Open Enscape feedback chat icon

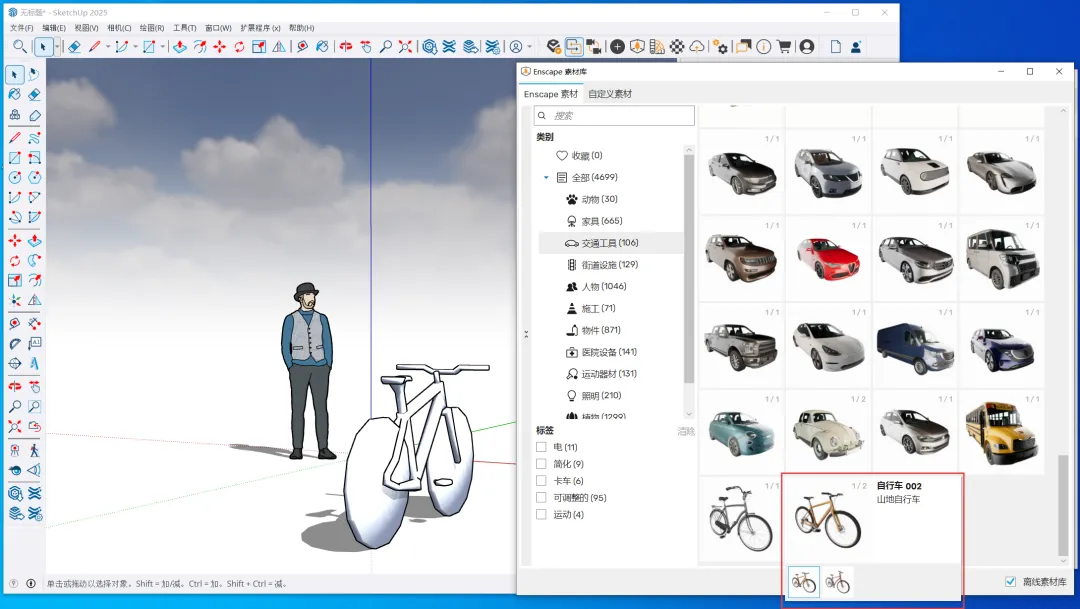(x=742, y=46)
